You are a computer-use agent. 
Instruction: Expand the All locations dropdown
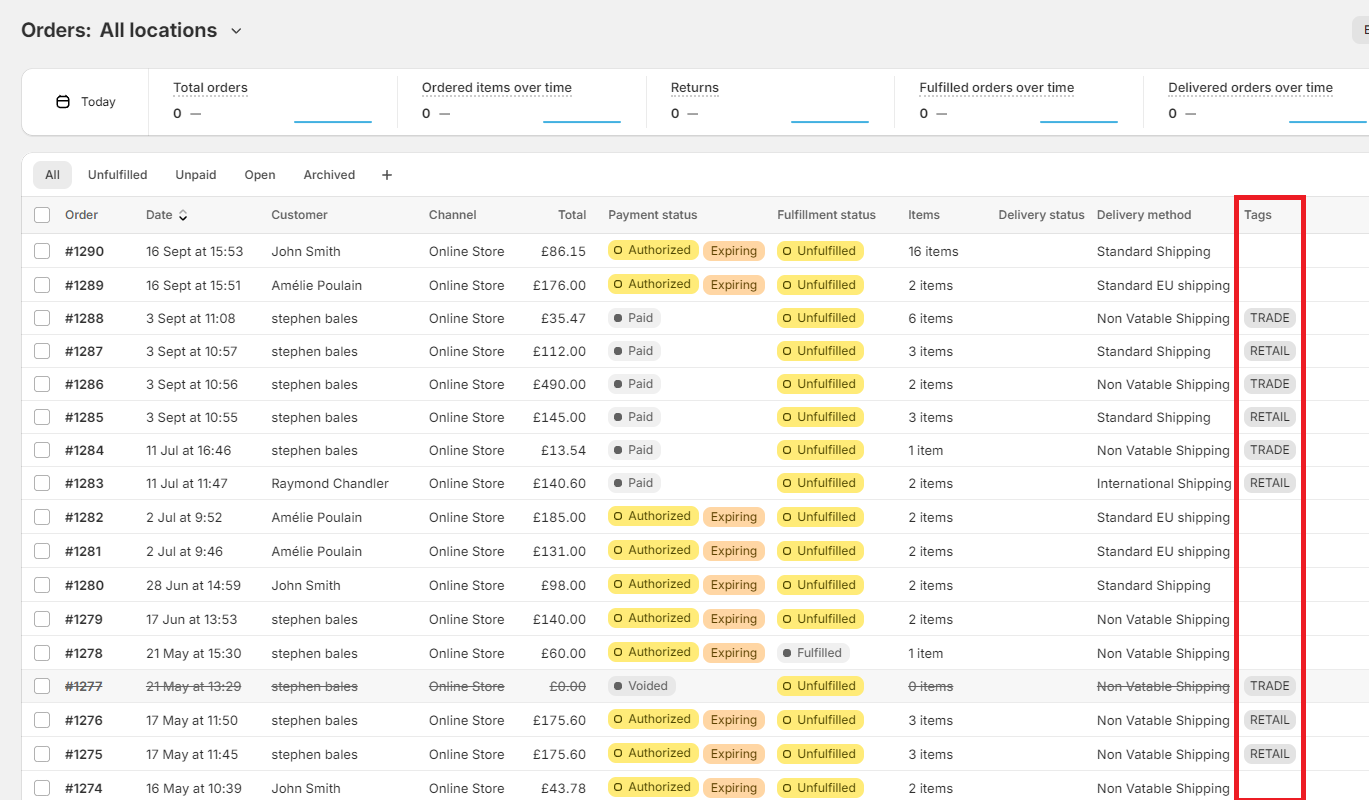coord(236,31)
